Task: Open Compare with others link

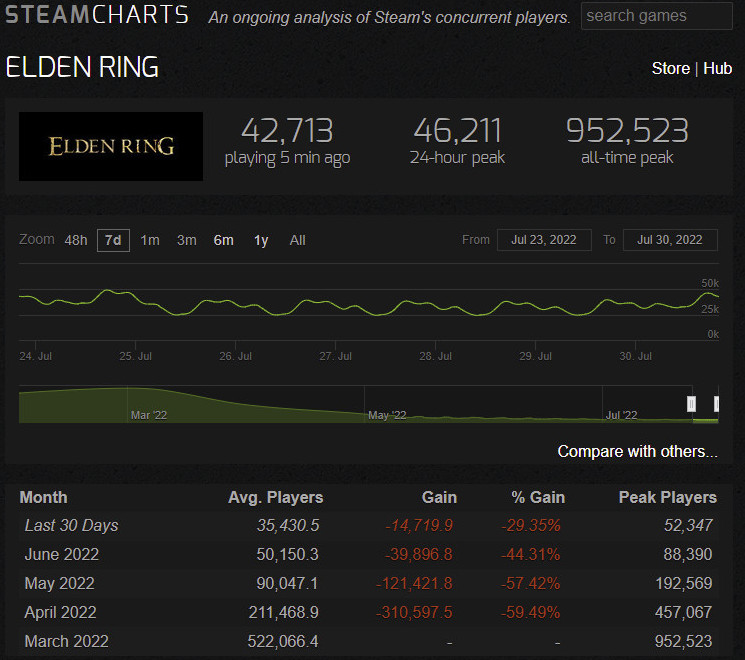Action: (637, 451)
